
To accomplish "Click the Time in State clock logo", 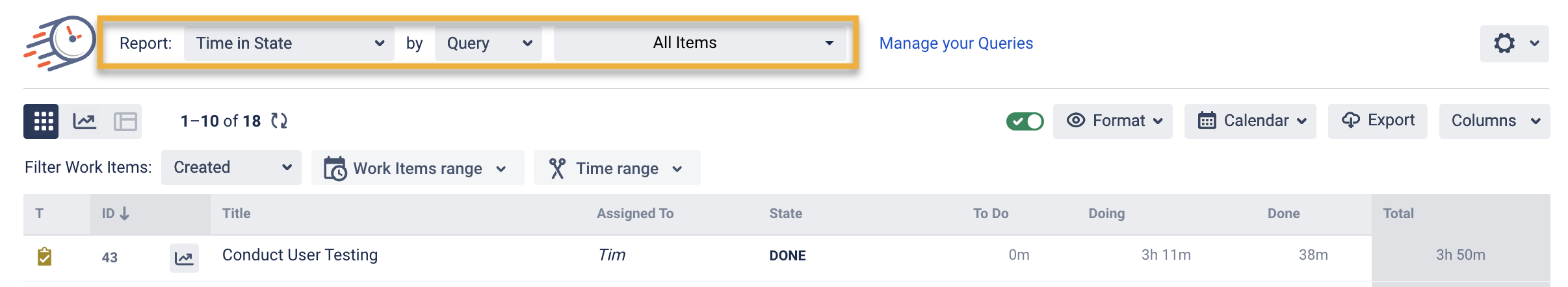I will pos(60,42).
